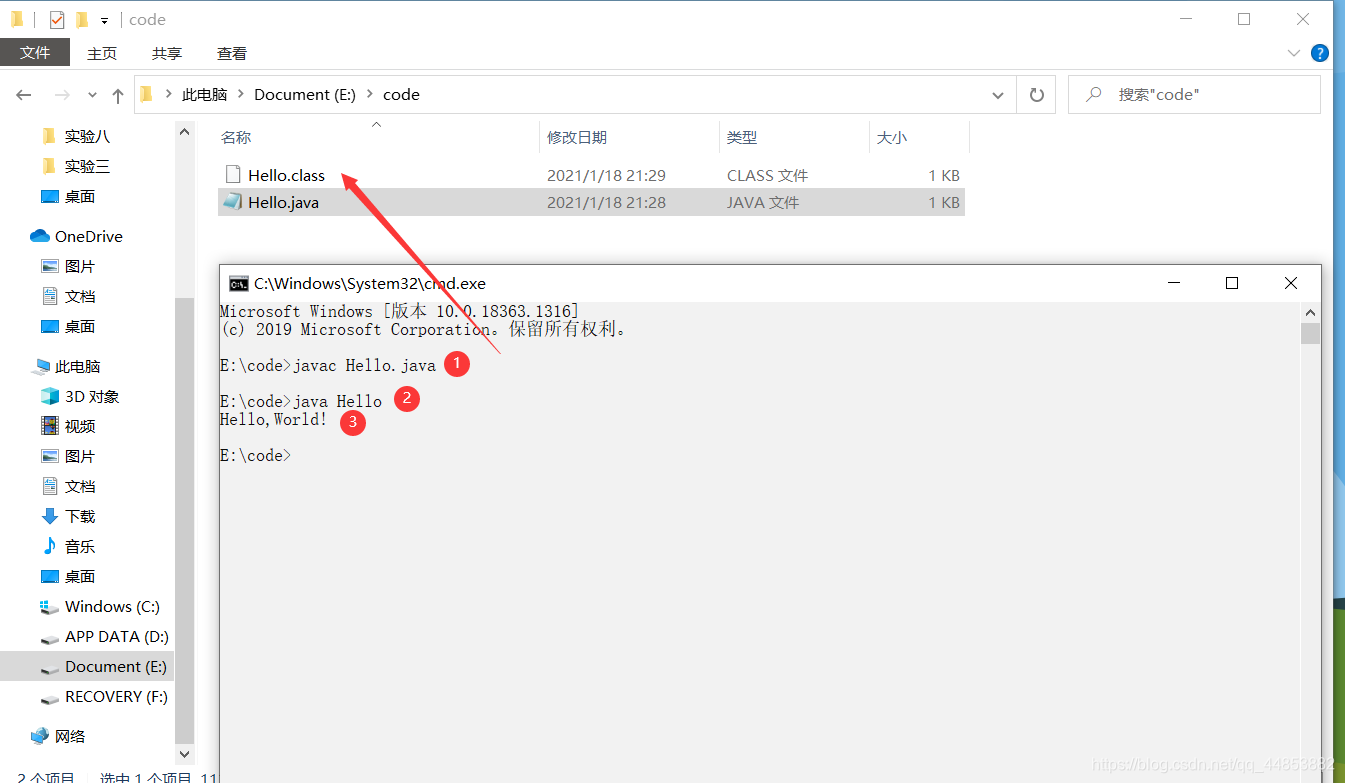Click the 下载 arrow icon

[x=50, y=516]
